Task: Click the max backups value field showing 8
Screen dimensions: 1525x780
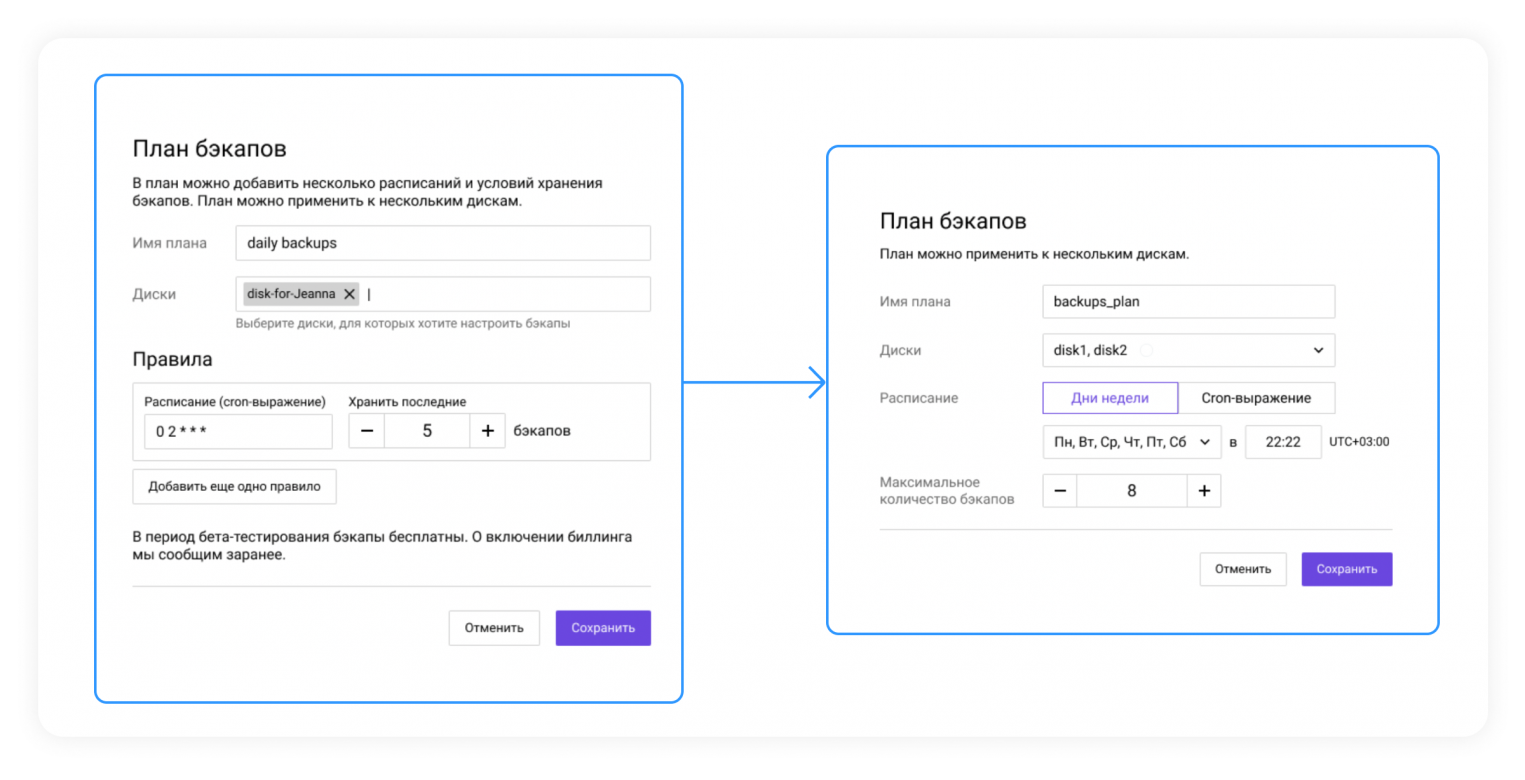Action: tap(1132, 491)
